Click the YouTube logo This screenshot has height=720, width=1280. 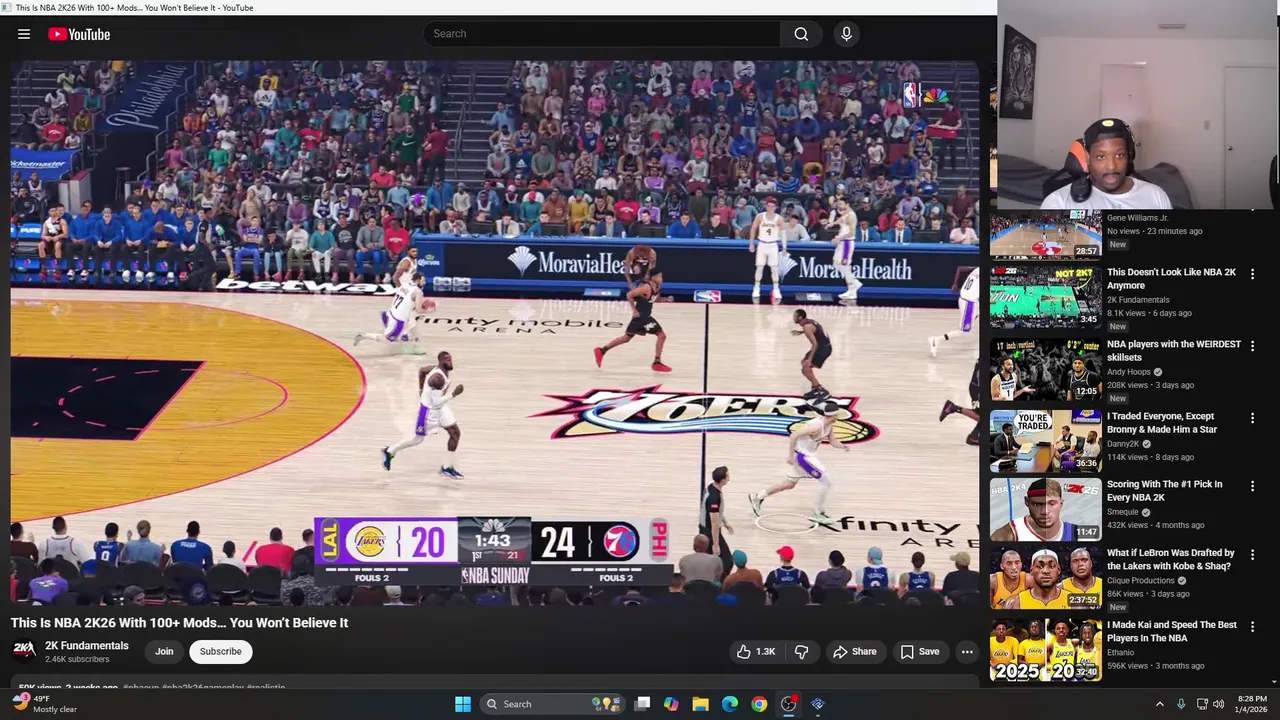click(x=79, y=34)
